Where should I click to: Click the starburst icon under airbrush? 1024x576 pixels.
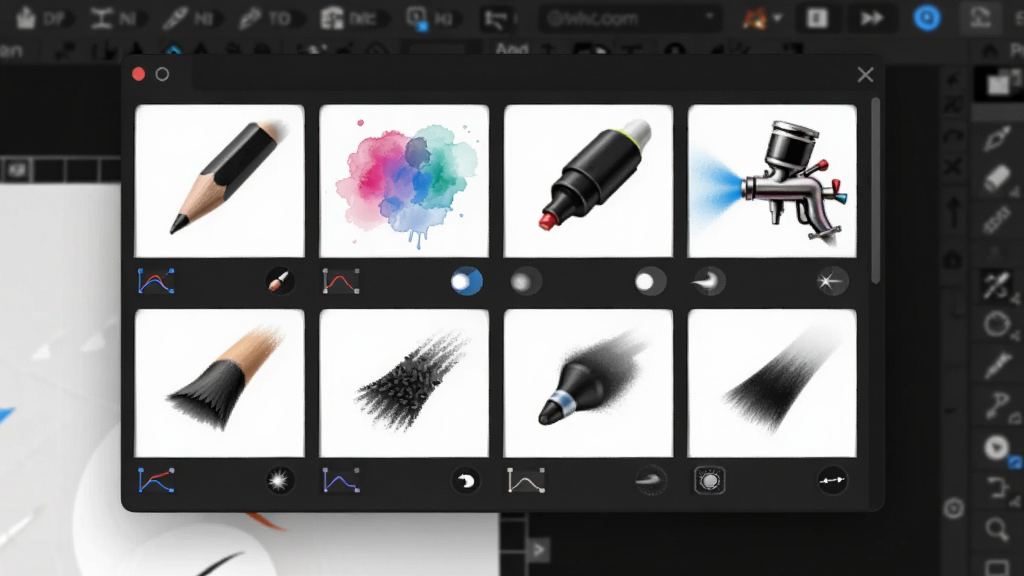click(x=832, y=281)
